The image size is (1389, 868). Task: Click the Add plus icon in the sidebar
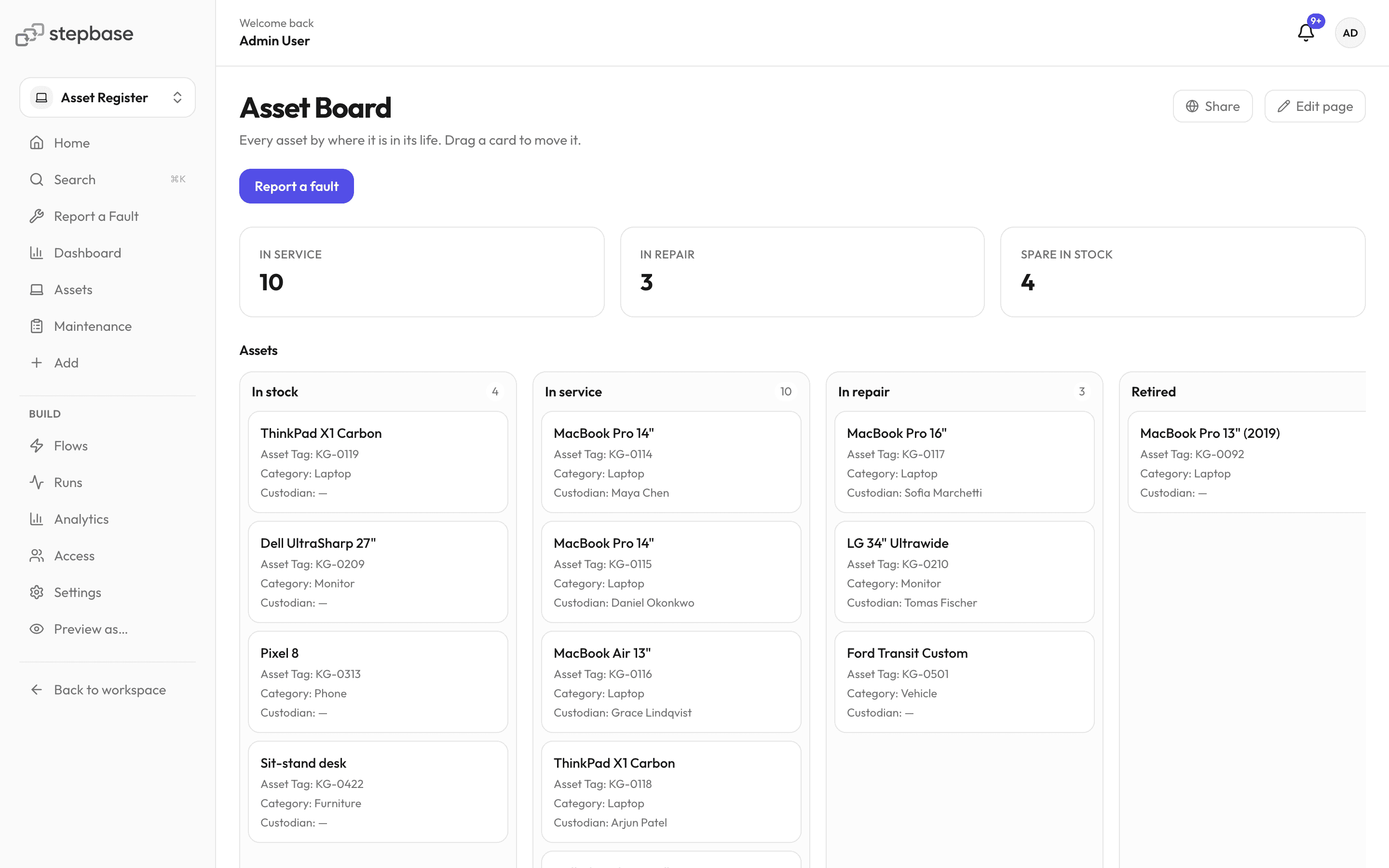click(x=37, y=363)
